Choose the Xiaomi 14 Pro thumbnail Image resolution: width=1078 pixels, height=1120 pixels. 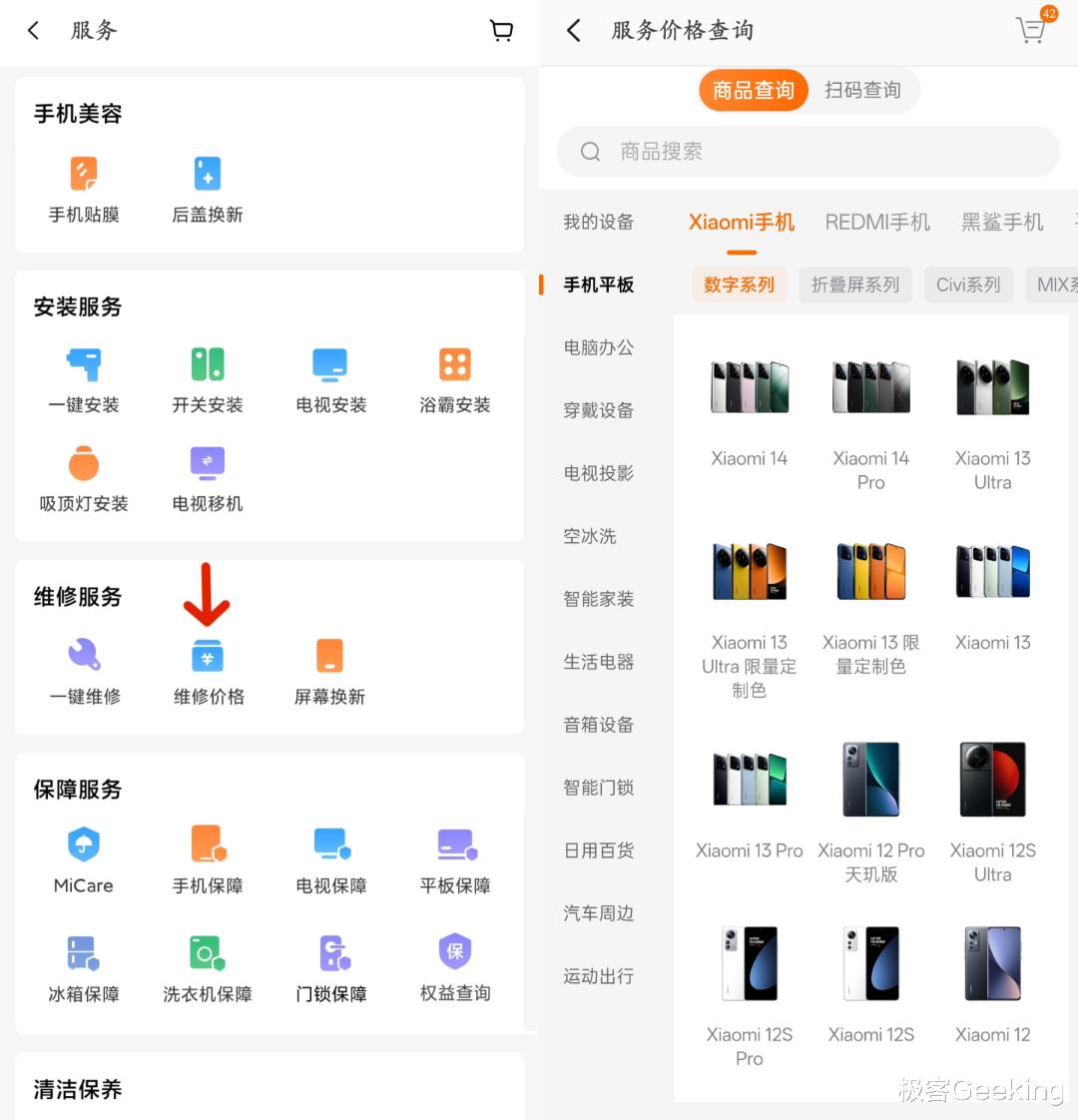(870, 387)
